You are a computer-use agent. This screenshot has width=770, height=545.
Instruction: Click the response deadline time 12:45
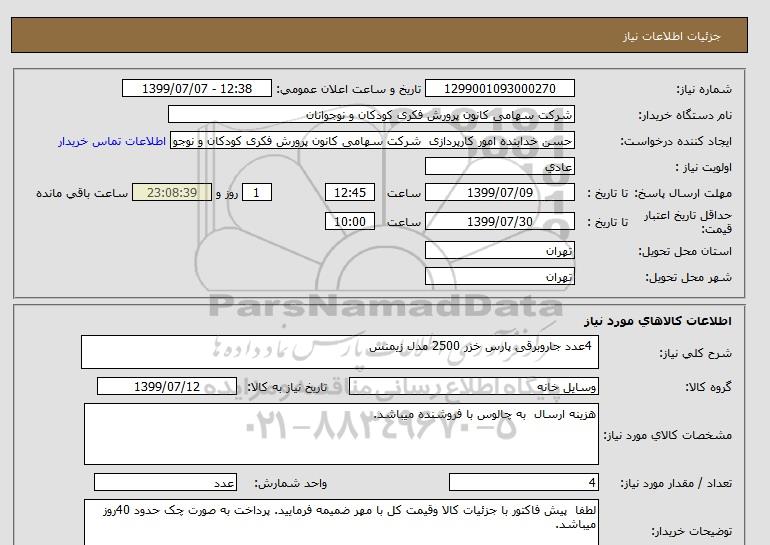pos(350,192)
